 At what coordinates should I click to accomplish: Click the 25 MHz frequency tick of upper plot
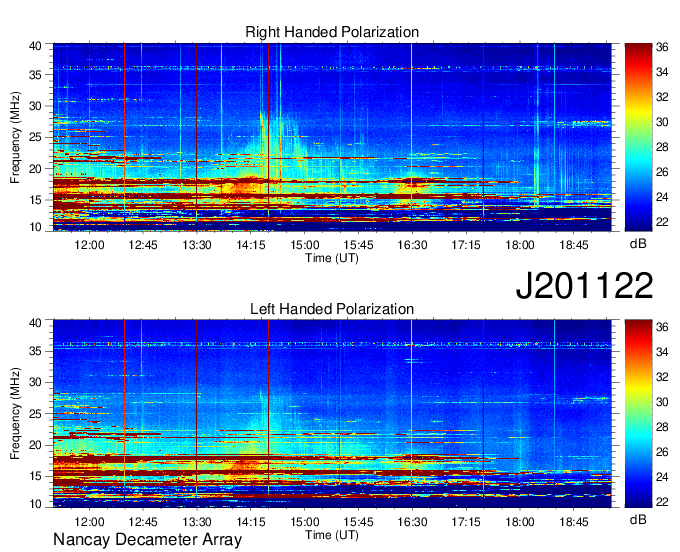point(35,137)
